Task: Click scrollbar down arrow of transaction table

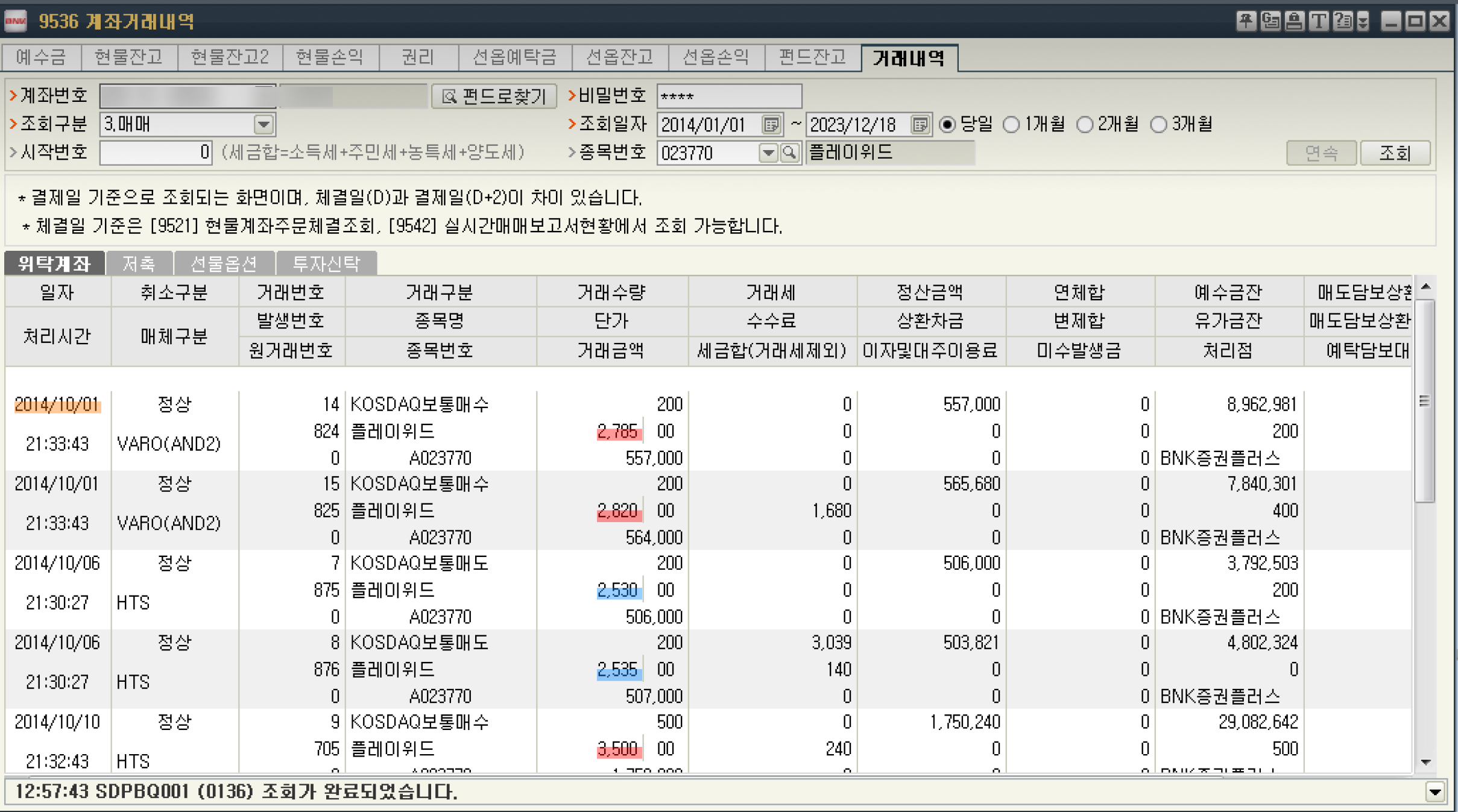Action: [1425, 763]
